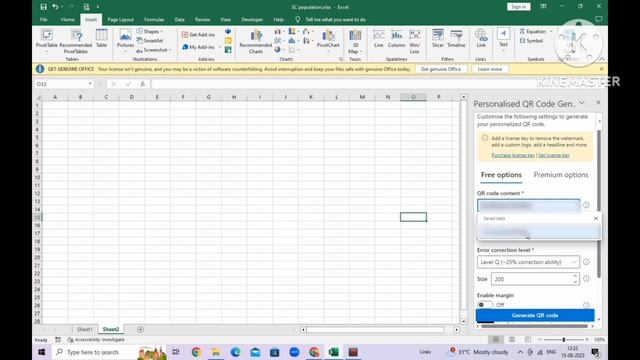Switch to the Data tab
This screenshot has height=360, width=640.
pos(180,20)
